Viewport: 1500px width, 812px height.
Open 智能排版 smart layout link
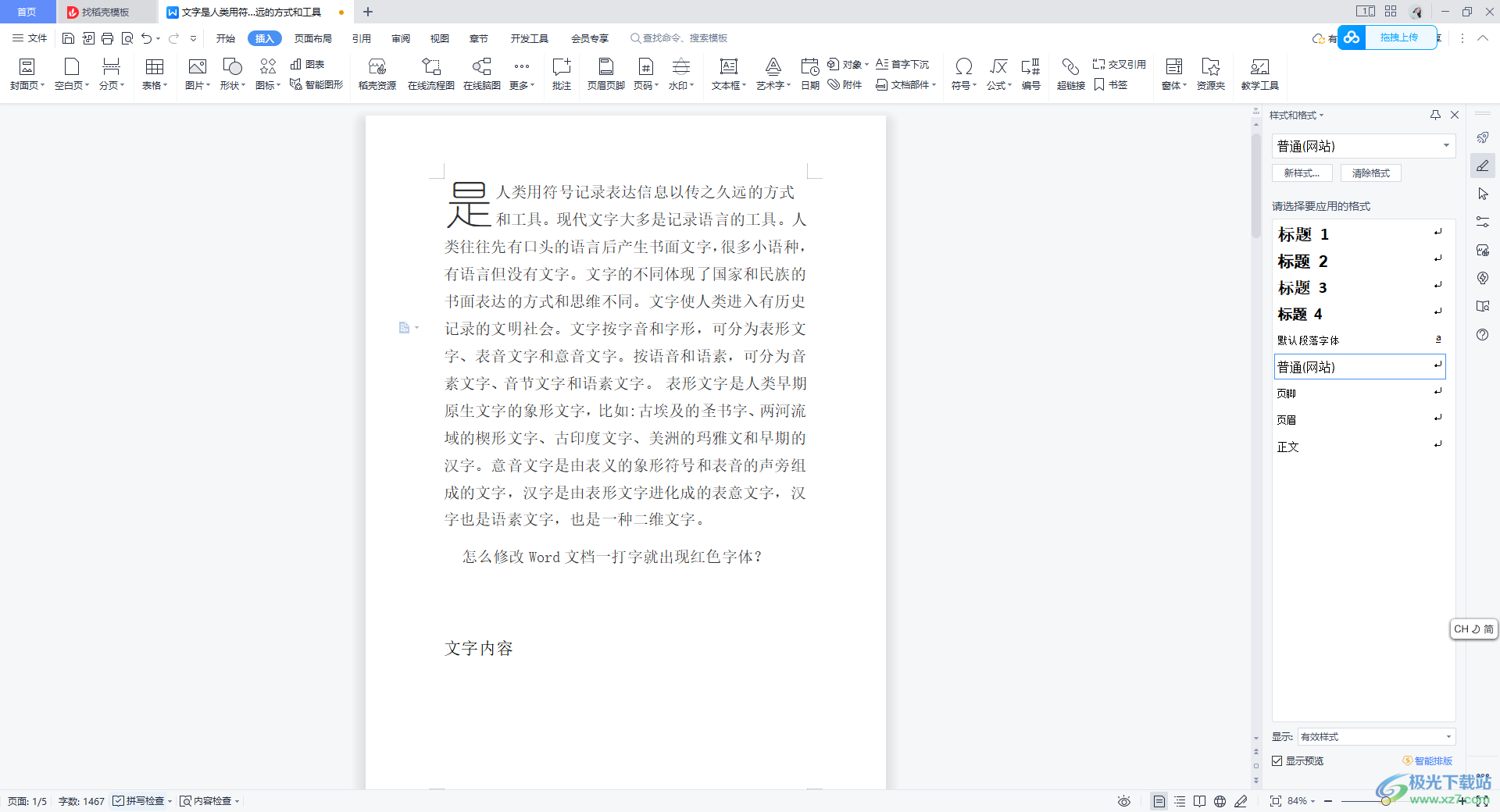pos(1427,760)
